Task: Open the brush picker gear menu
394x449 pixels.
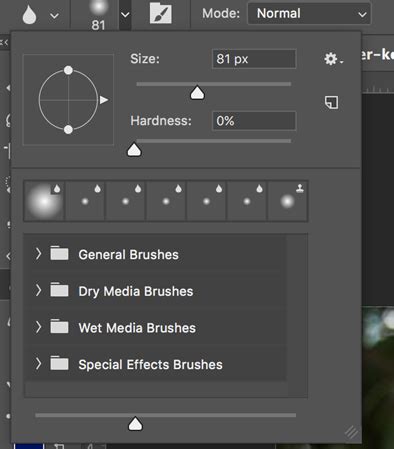Action: coord(333,59)
